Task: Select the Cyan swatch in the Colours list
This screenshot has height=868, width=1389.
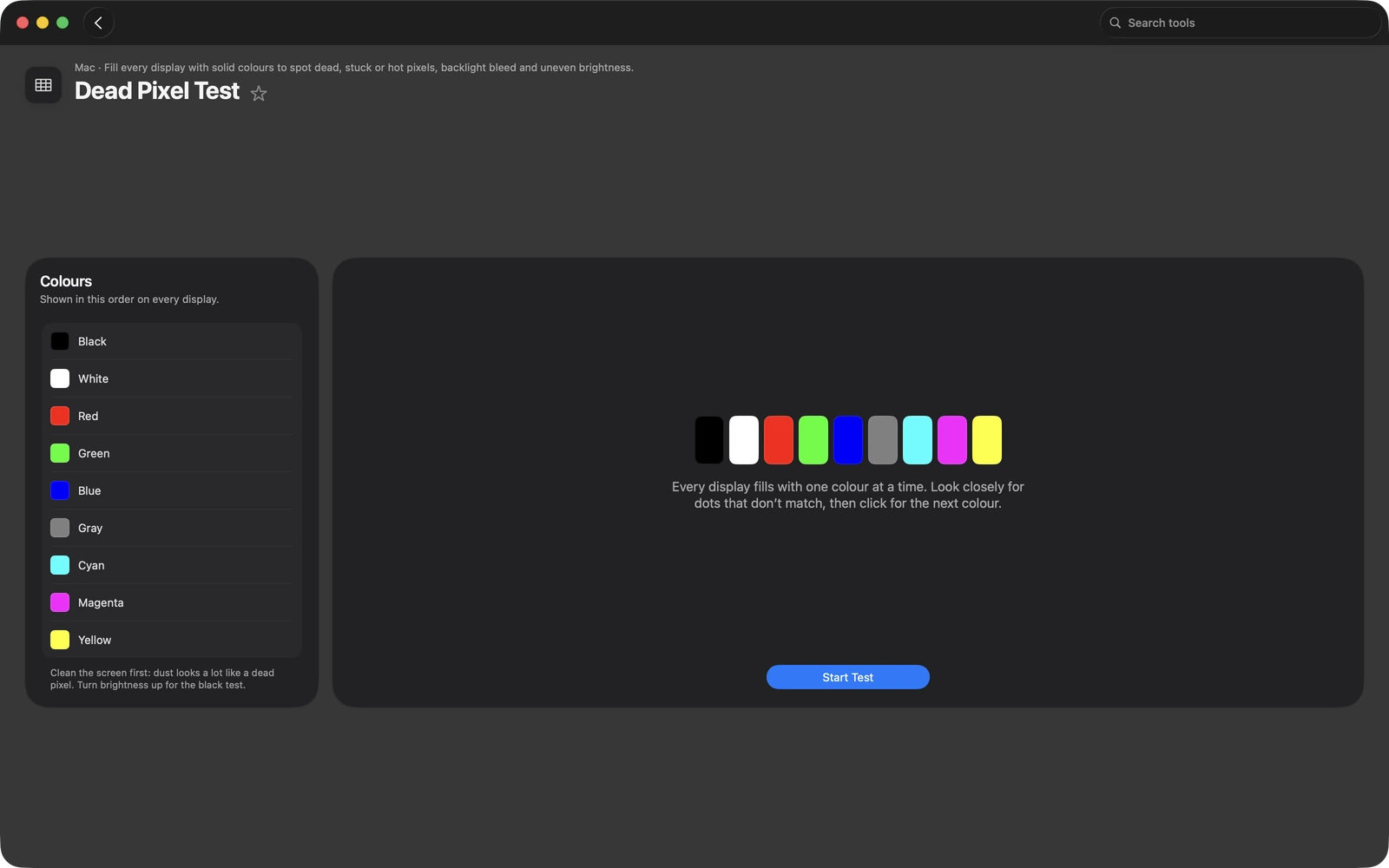Action: pos(60,565)
